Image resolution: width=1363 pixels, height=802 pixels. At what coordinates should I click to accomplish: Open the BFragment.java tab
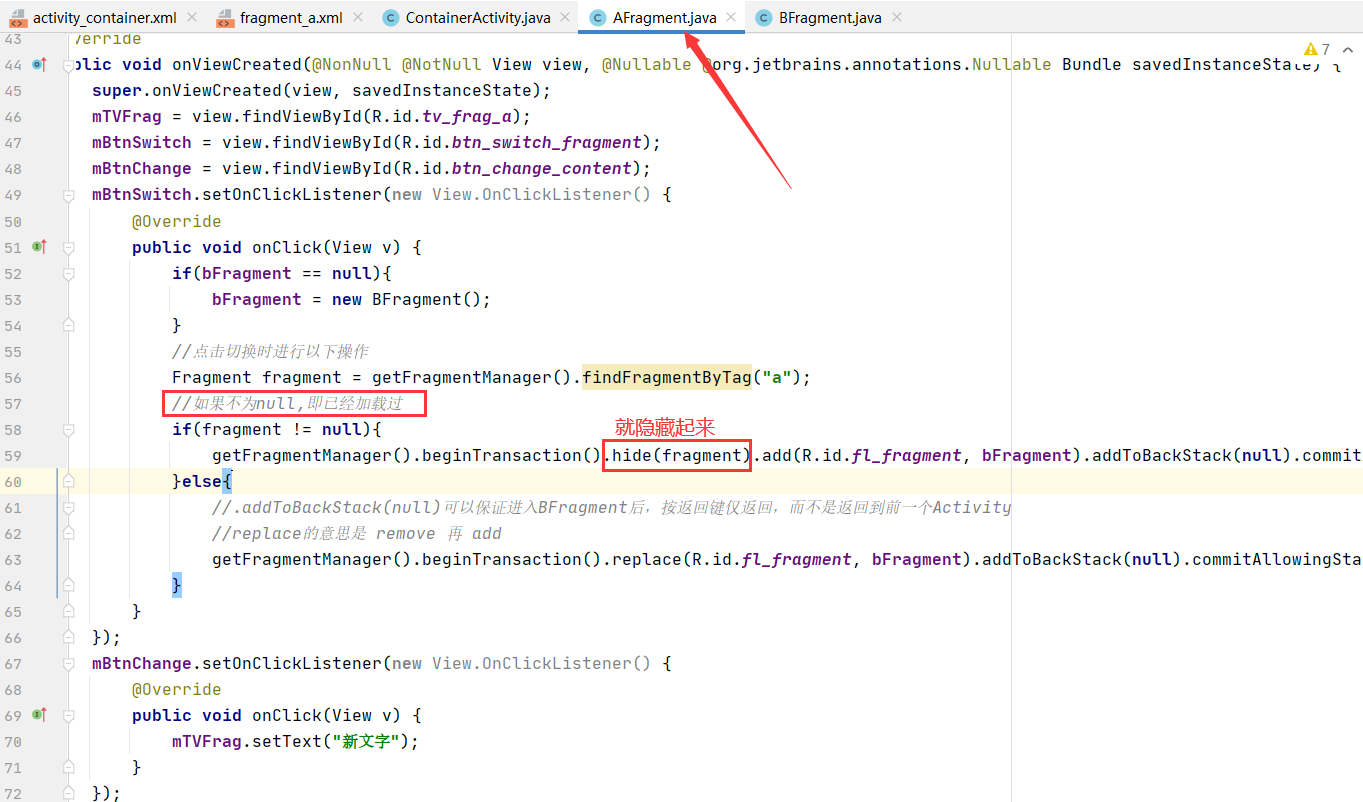tap(830, 18)
